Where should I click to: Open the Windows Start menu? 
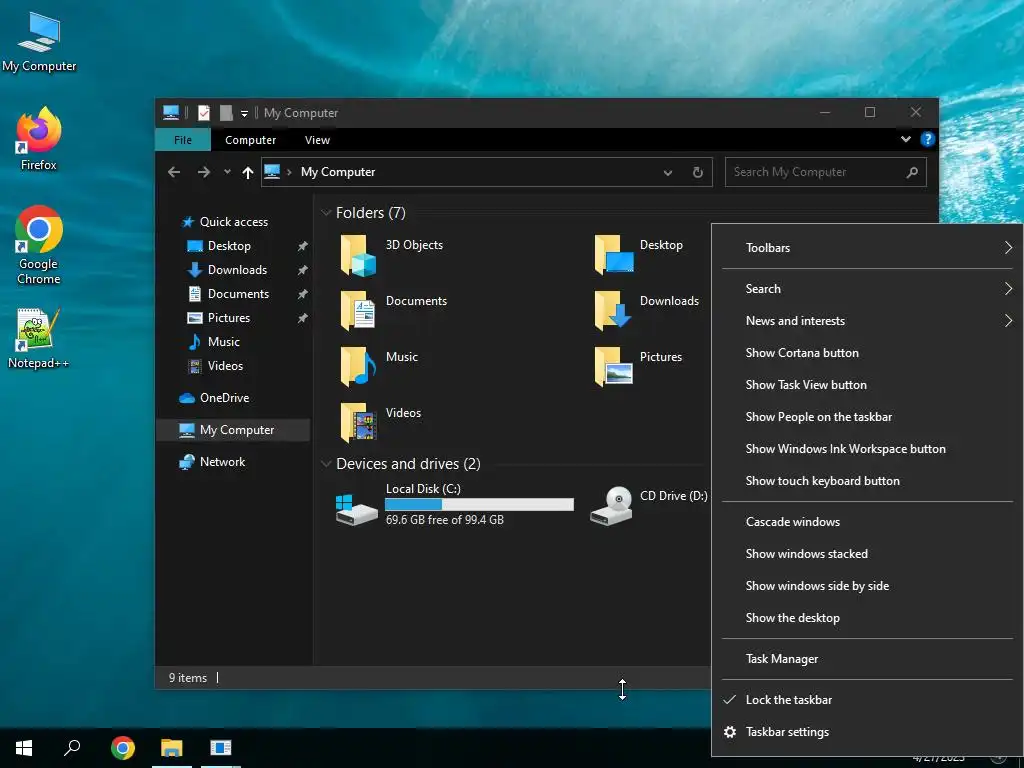pyautogui.click(x=24, y=748)
